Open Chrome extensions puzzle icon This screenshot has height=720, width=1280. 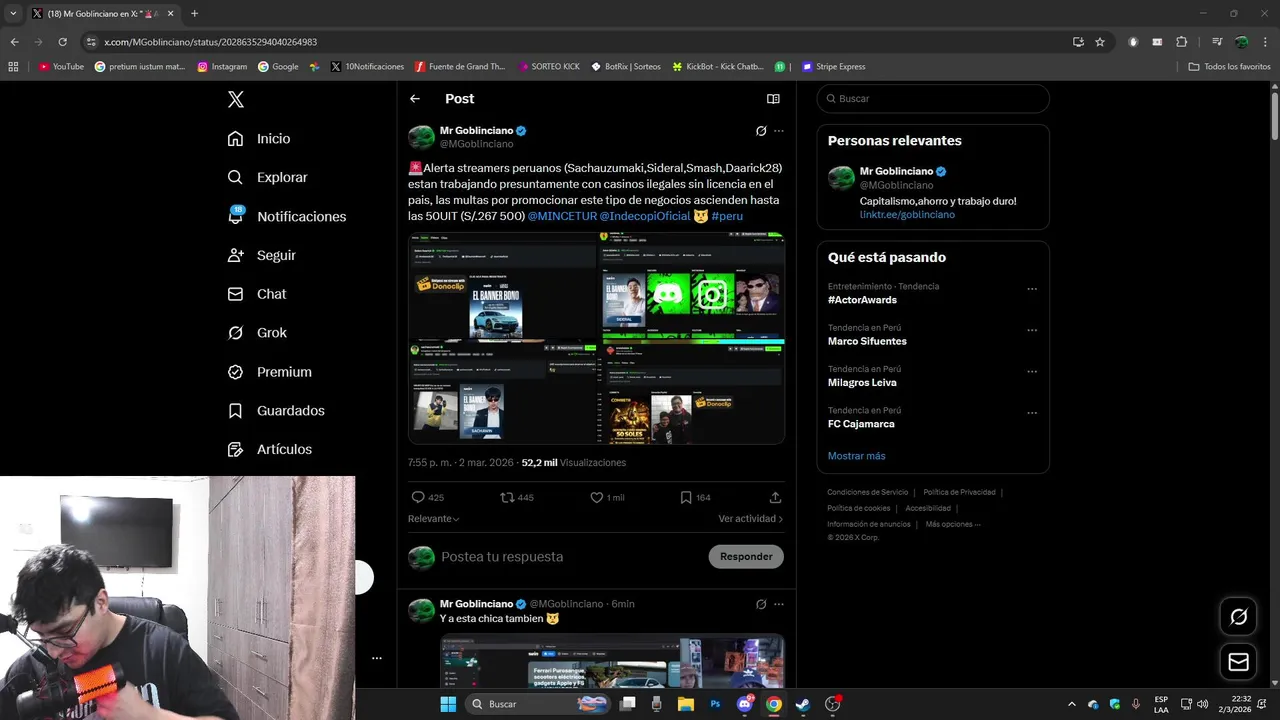pyautogui.click(x=1181, y=42)
